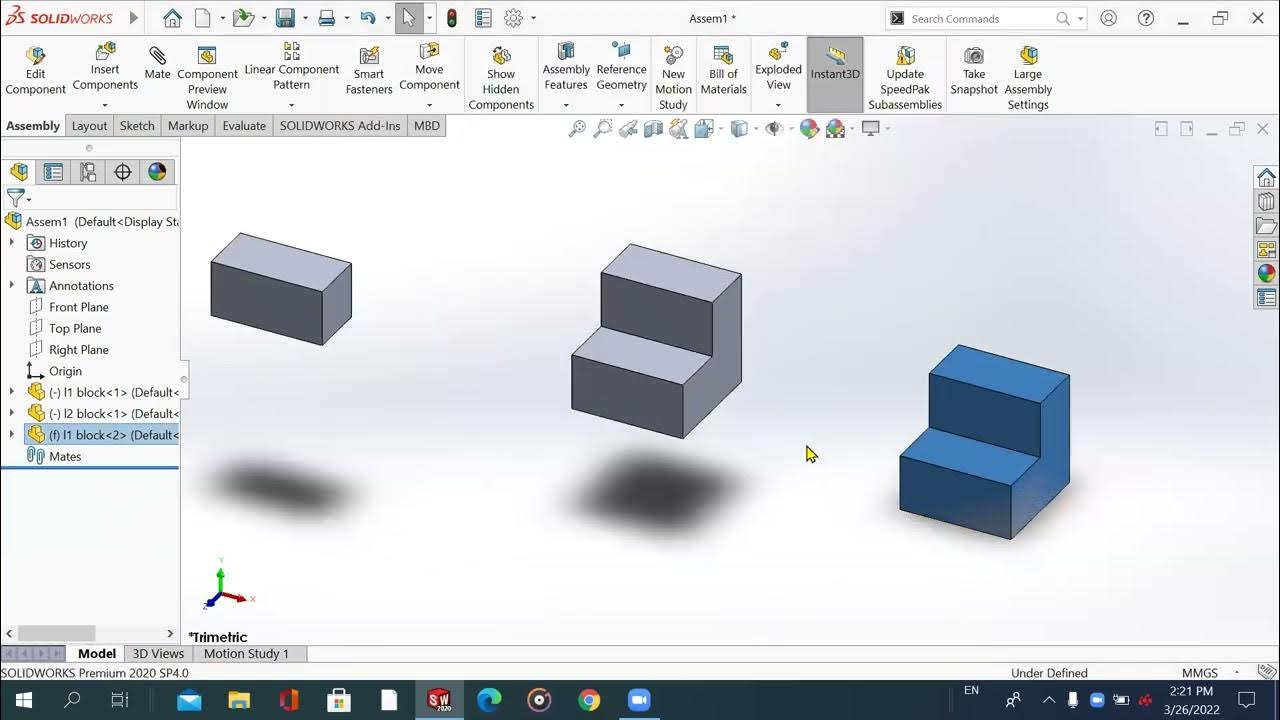The width and height of the screenshot is (1280, 720).
Task: Select the Mate paperclip tool
Action: pyautogui.click(x=157, y=62)
